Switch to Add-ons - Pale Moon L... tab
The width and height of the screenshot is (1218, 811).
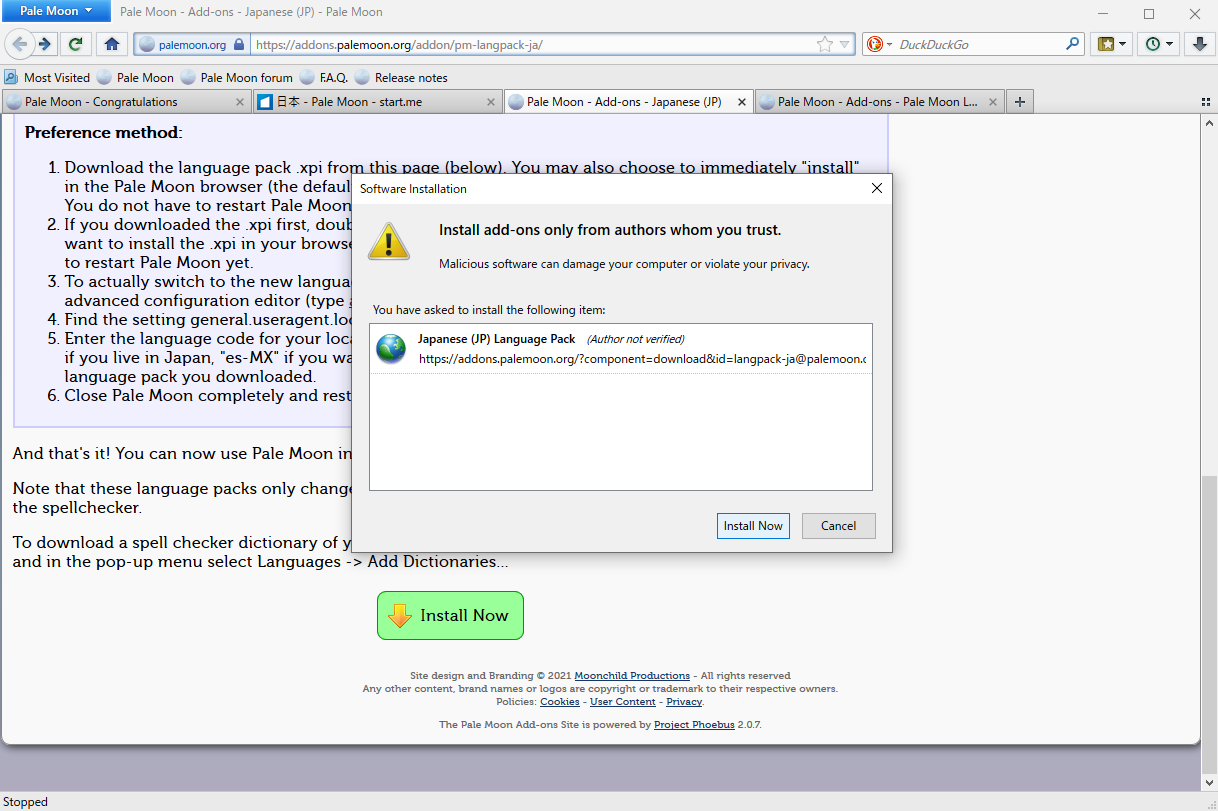(x=877, y=102)
